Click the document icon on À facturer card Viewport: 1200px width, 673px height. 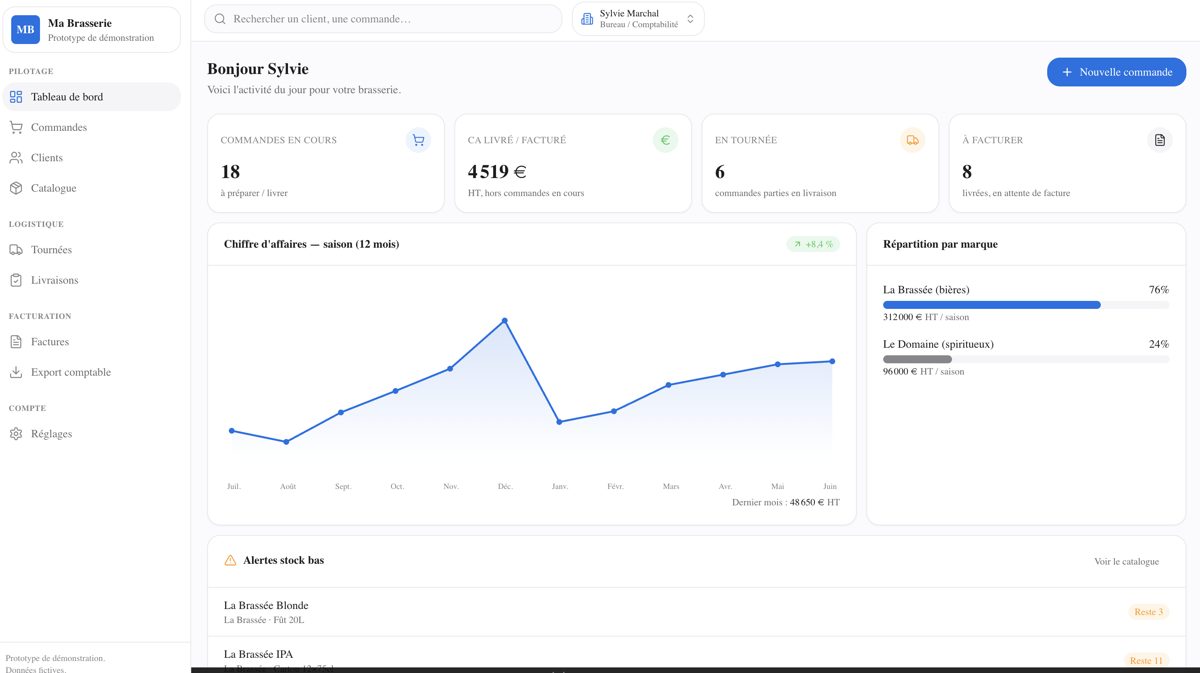click(1160, 140)
